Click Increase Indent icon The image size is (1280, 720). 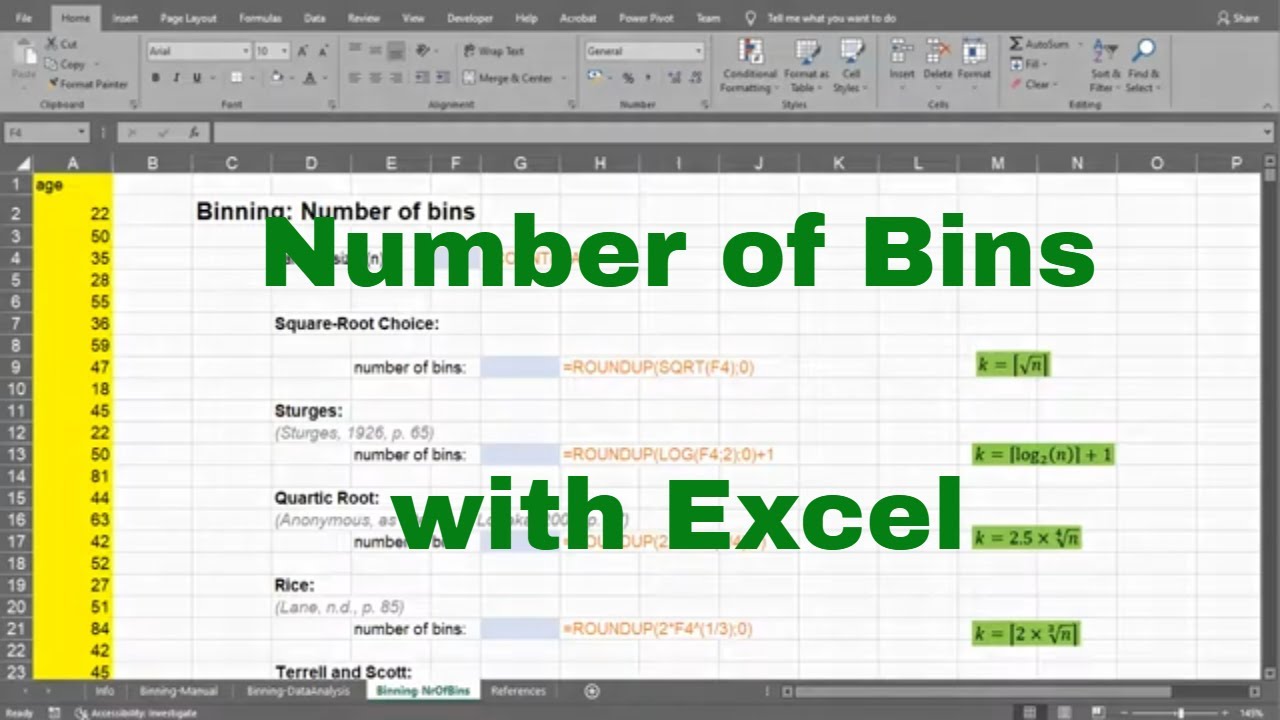(x=442, y=78)
